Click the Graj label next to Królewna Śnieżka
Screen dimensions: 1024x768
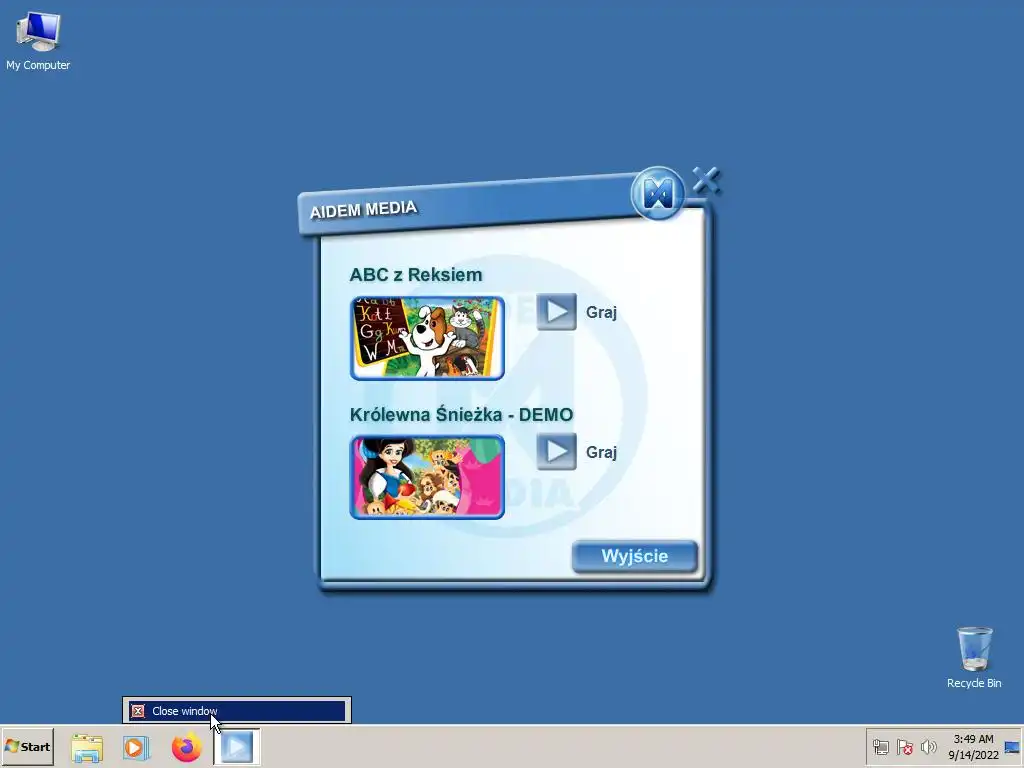pos(601,452)
